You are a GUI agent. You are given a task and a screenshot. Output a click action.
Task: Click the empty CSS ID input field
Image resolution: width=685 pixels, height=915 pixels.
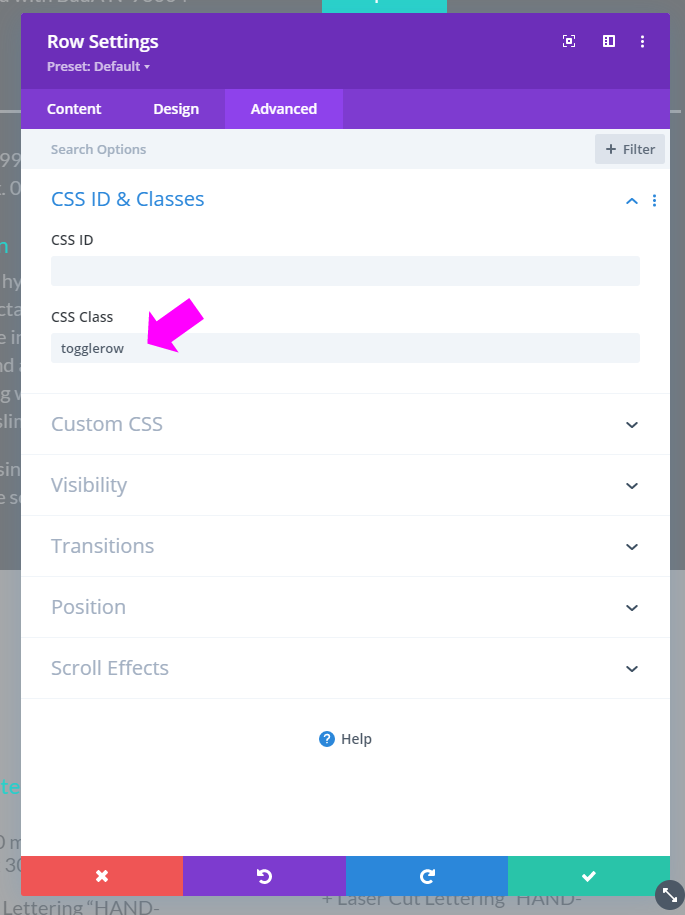coord(345,271)
